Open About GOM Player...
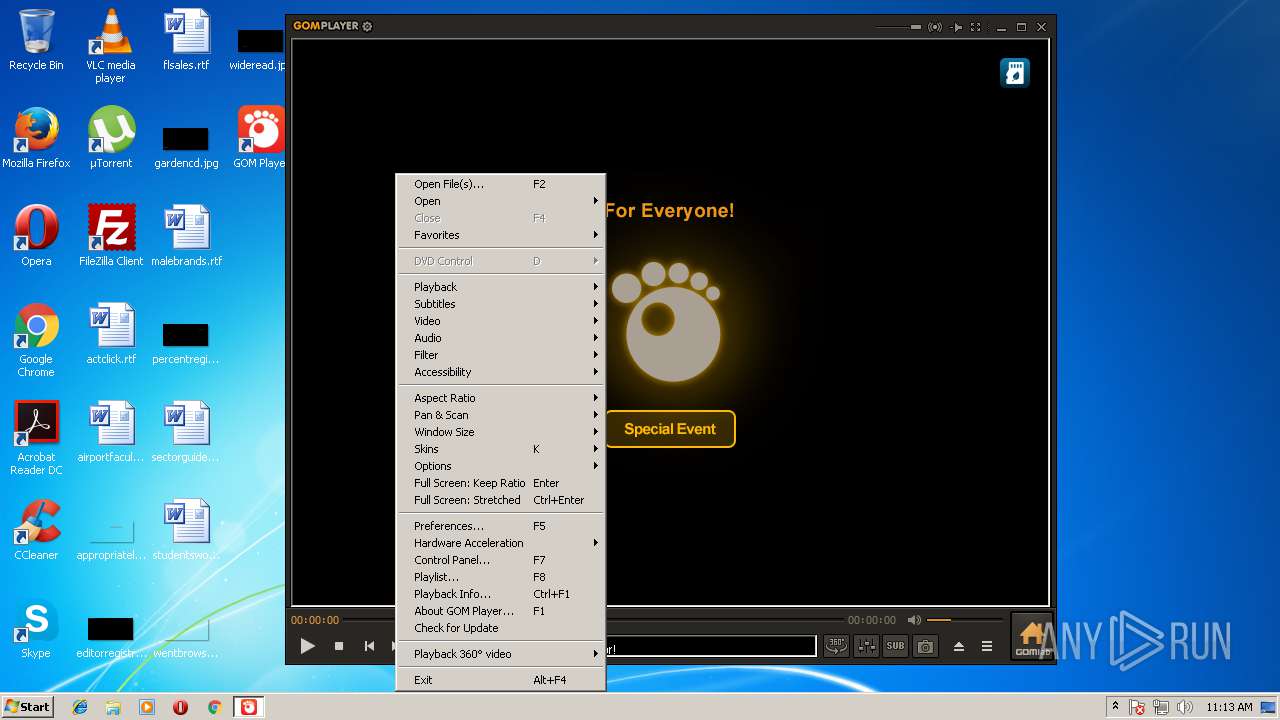Image resolution: width=1280 pixels, height=720 pixels. [501, 611]
